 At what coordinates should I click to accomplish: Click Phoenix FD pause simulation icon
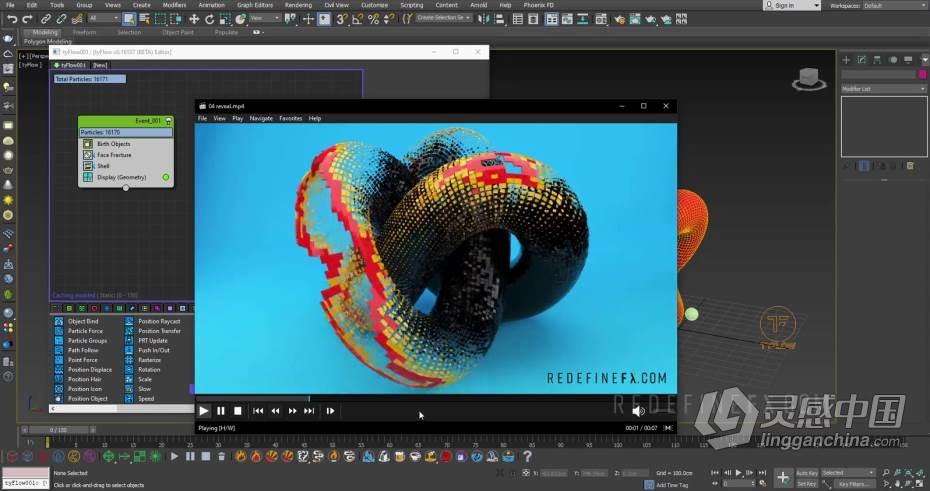(x=190, y=456)
